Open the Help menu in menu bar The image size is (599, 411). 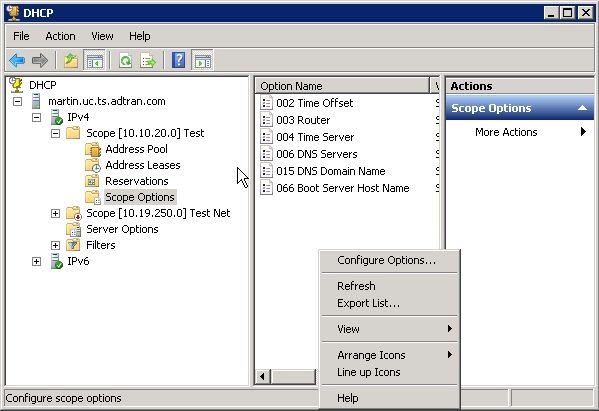click(x=139, y=36)
